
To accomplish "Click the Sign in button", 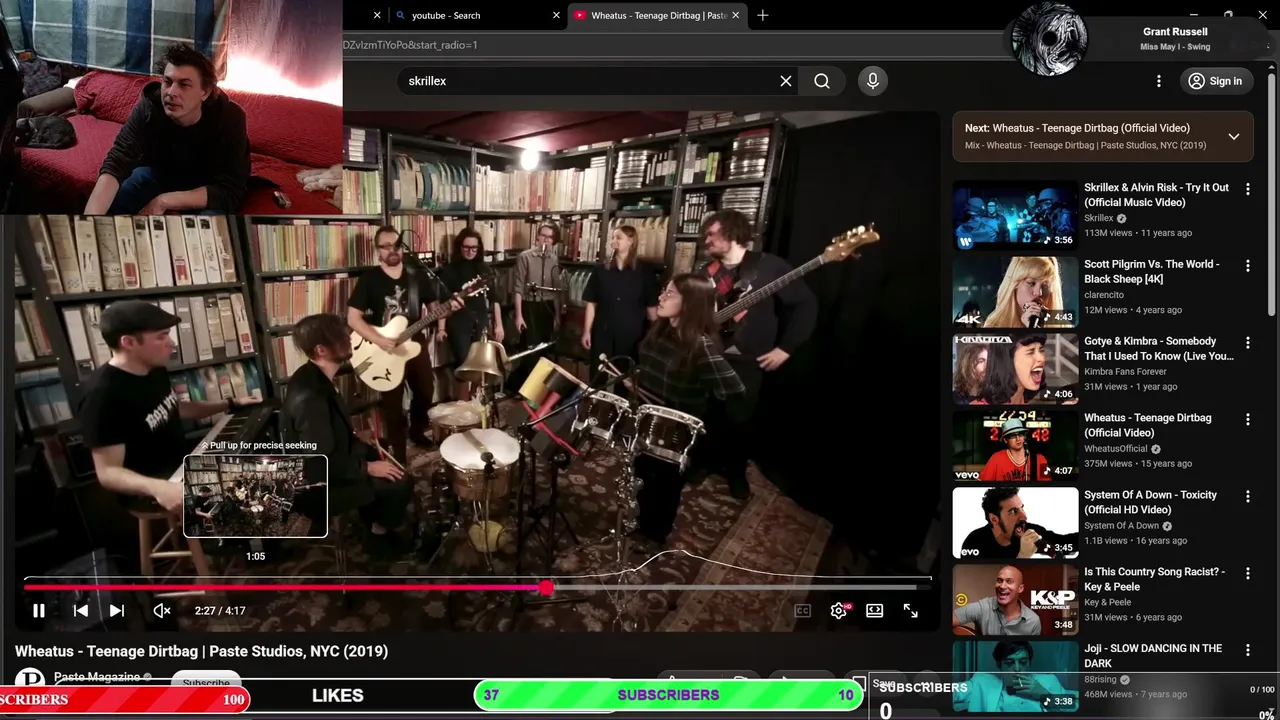I will [x=1215, y=81].
